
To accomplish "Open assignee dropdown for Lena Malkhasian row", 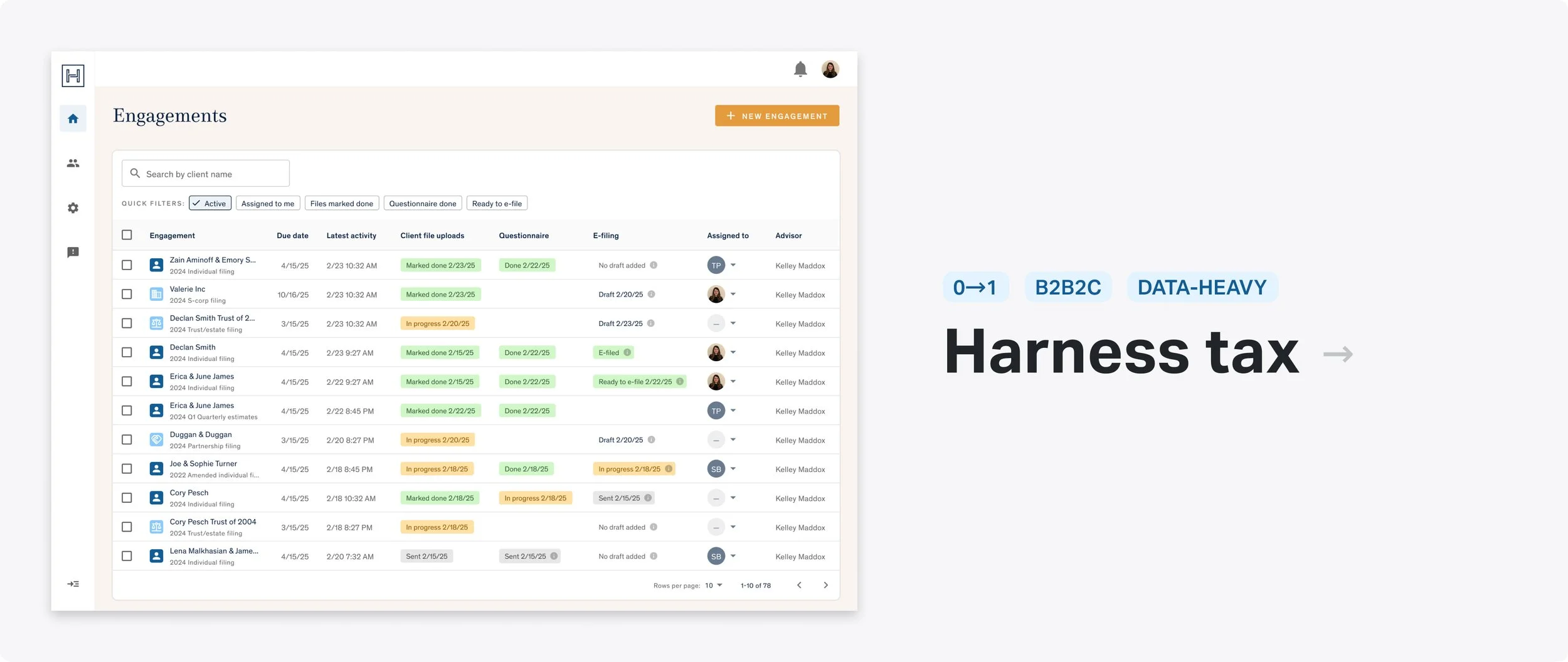I will coord(733,556).
